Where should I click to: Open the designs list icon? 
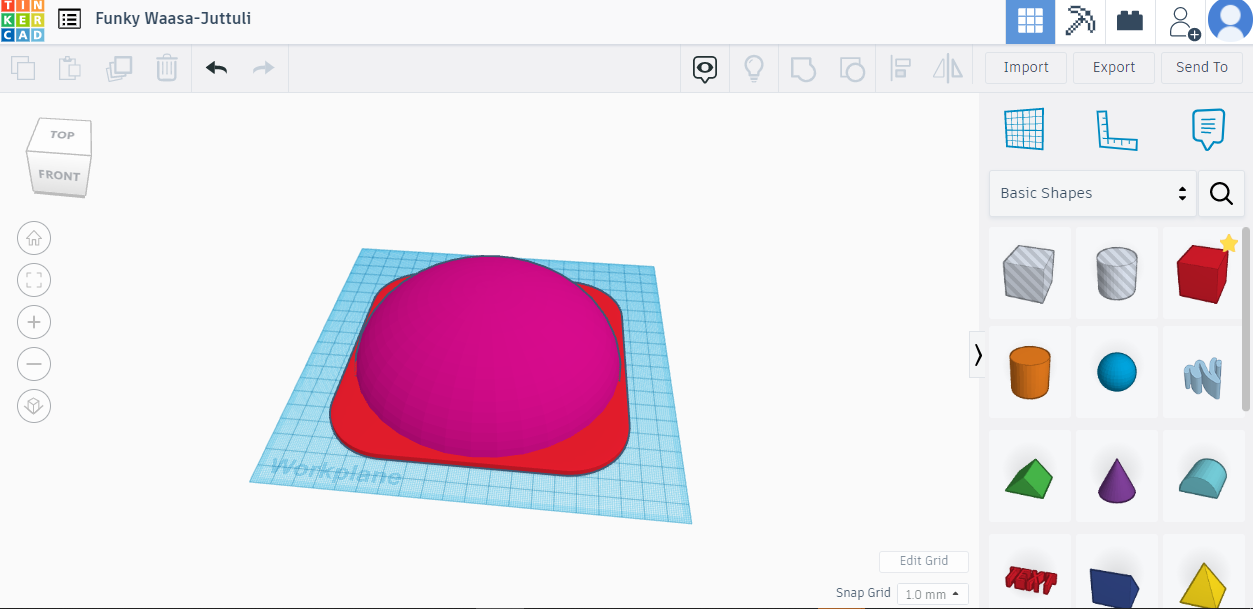[x=69, y=18]
